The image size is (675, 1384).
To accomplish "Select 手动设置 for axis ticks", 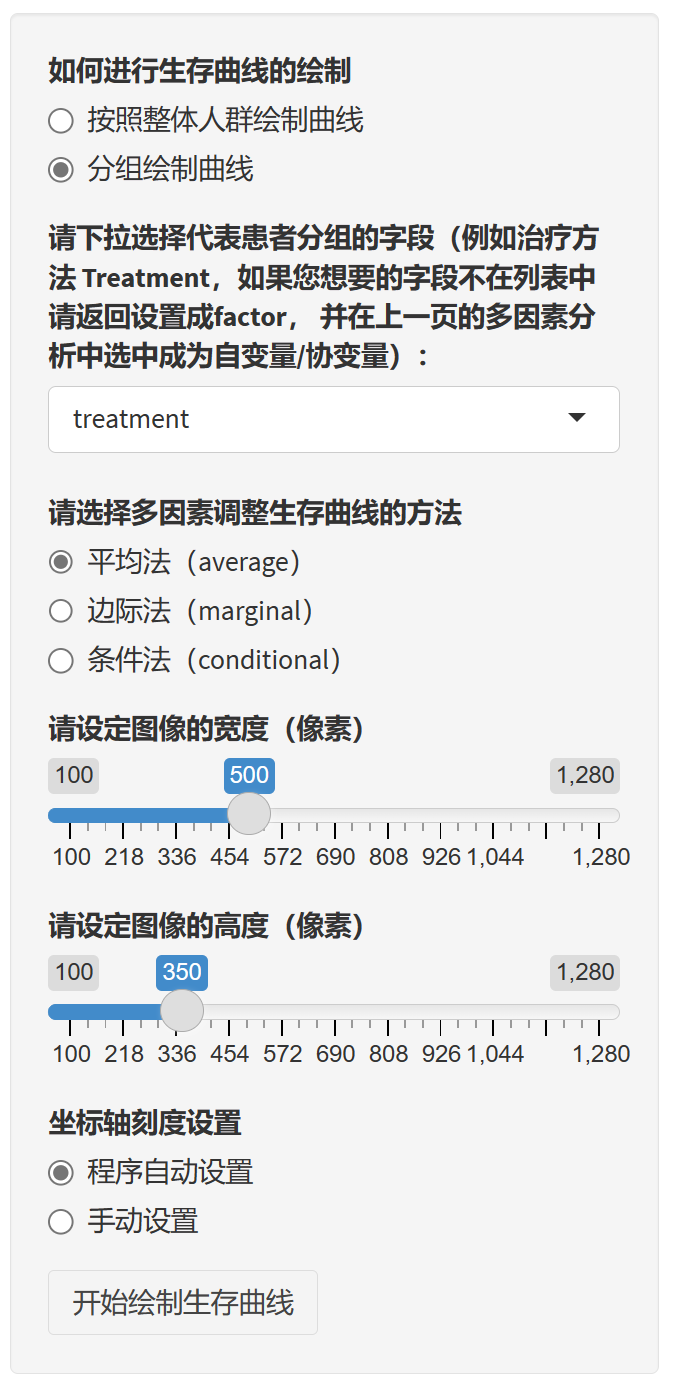I will tap(61, 1221).
